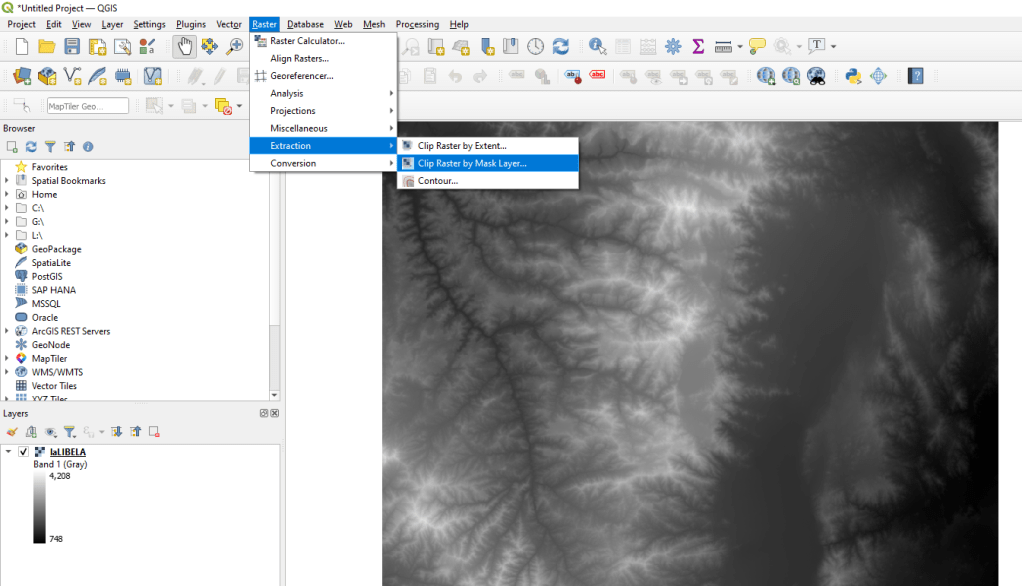
Task: Click the Open Project folder icon
Action: click(46, 46)
